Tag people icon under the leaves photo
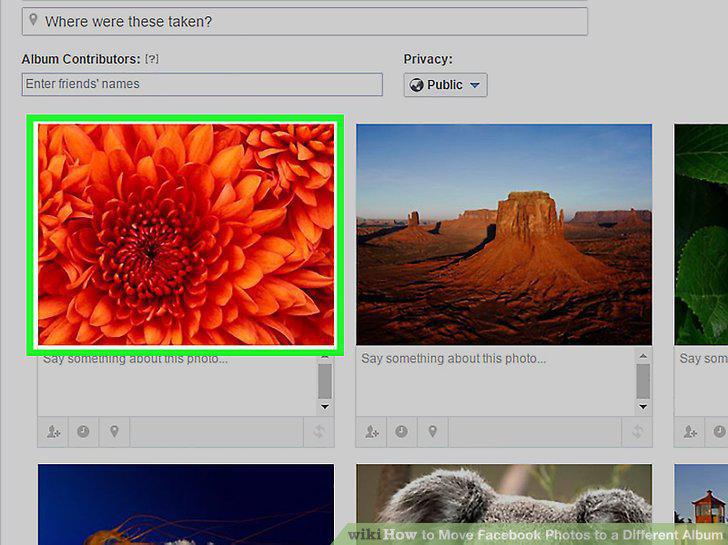 [689, 432]
